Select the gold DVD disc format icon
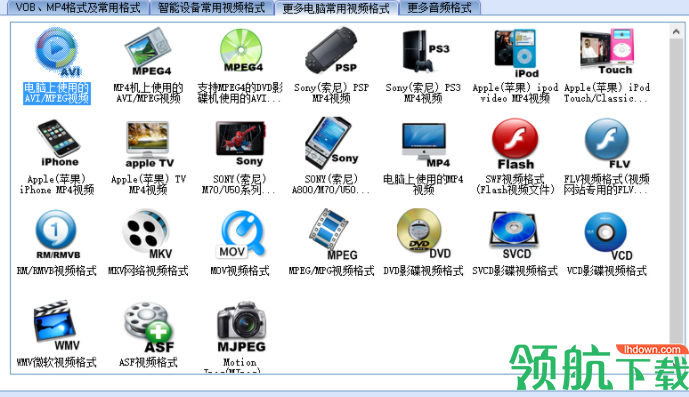Viewport: 689px width, 397px height. [424, 234]
